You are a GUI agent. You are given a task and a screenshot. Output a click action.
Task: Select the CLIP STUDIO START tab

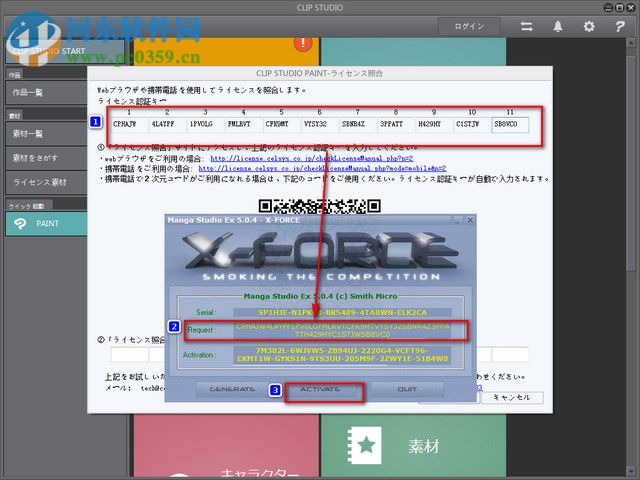tap(65, 51)
